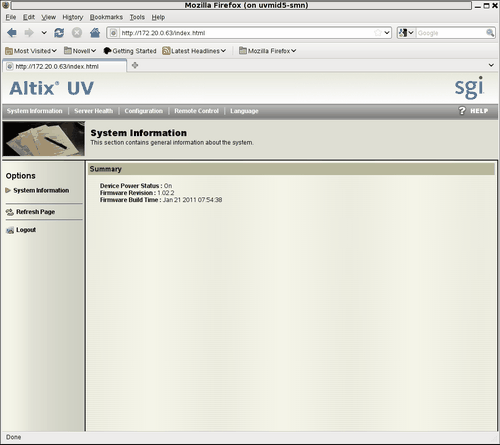Viewport: 500px width, 445px height.
Task: Click the Refresh Page sidebar icon
Action: (10, 212)
